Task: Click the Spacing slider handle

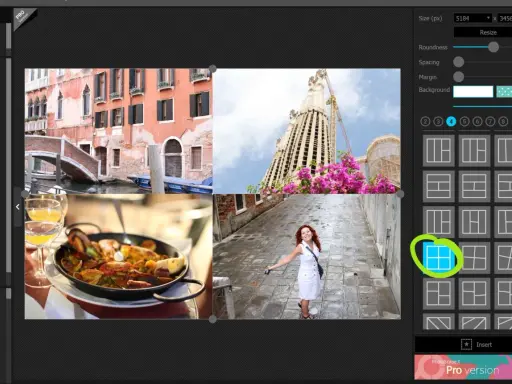Action: point(459,62)
